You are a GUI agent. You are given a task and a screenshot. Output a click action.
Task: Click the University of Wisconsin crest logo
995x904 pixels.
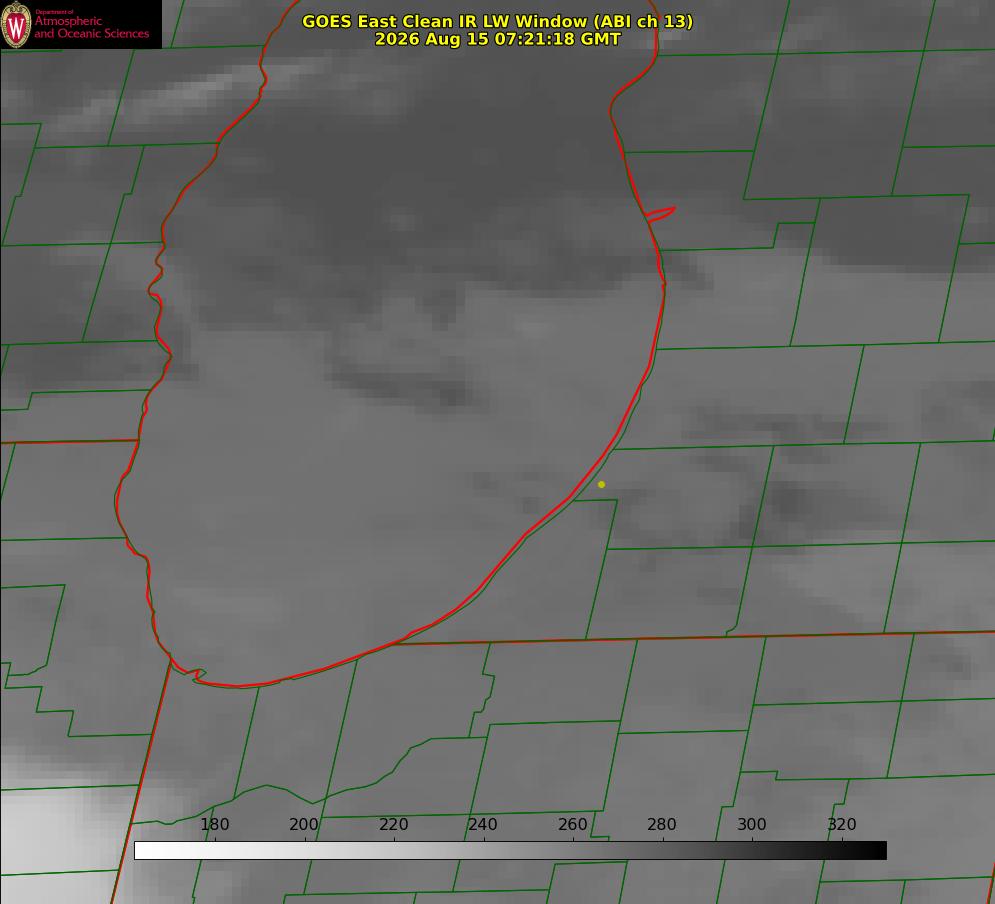pos(16,25)
